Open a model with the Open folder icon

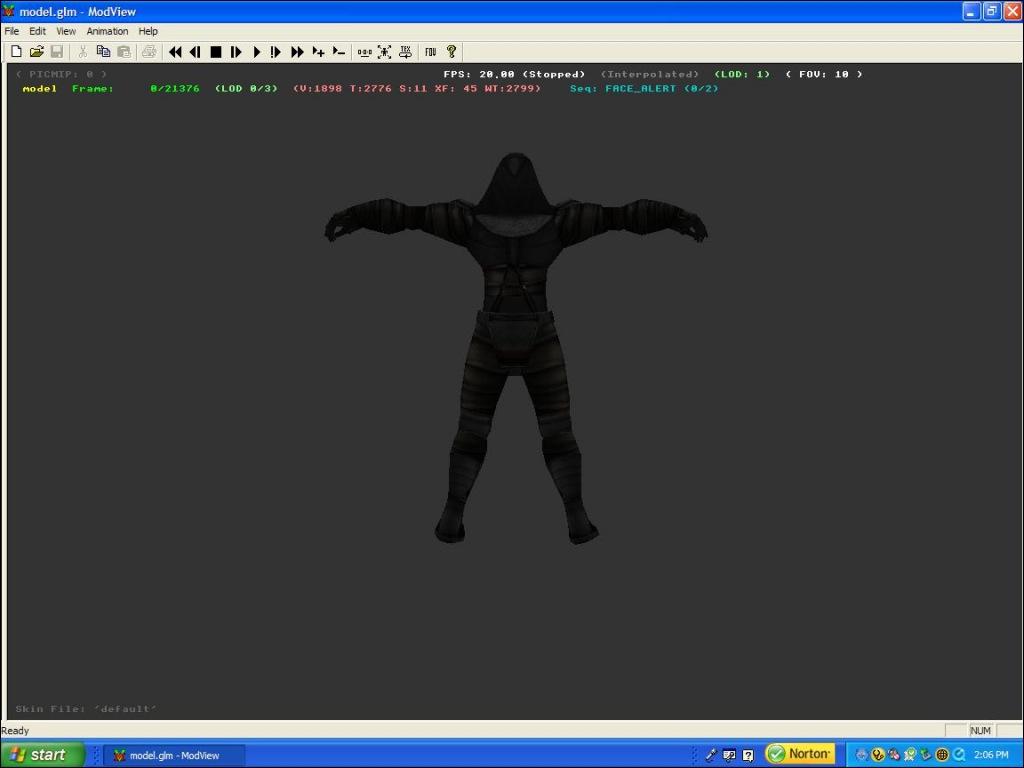(36, 51)
